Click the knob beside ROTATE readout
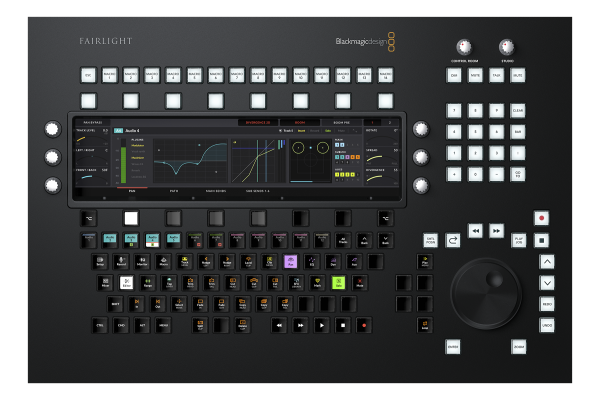This screenshot has height=400, width=600. point(421,129)
